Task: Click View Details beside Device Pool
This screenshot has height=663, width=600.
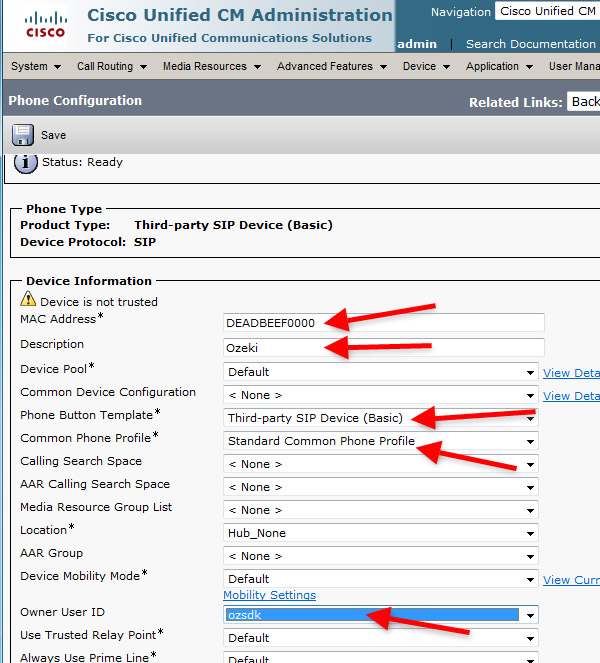Action: [x=571, y=373]
